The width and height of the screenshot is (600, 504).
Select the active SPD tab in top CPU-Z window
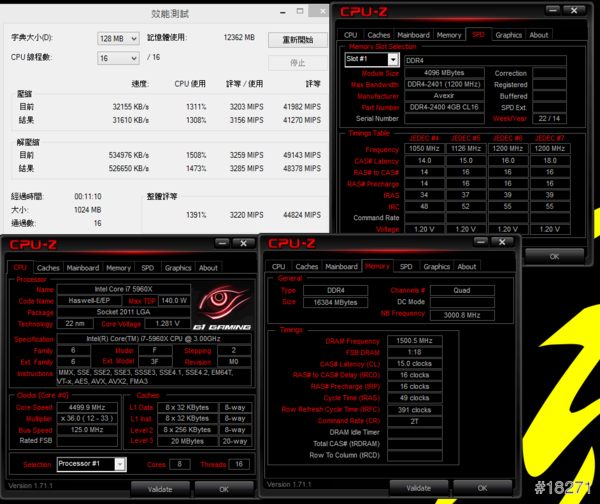click(478, 34)
